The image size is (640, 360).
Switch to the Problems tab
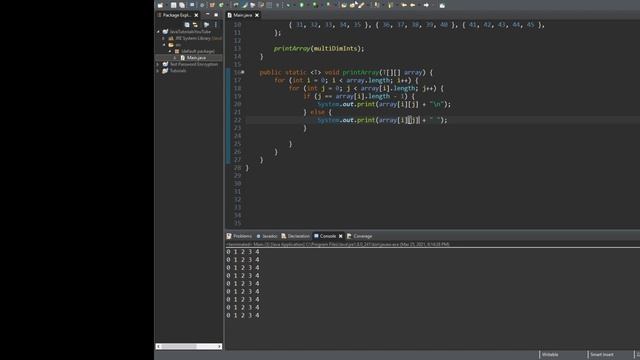(x=240, y=236)
